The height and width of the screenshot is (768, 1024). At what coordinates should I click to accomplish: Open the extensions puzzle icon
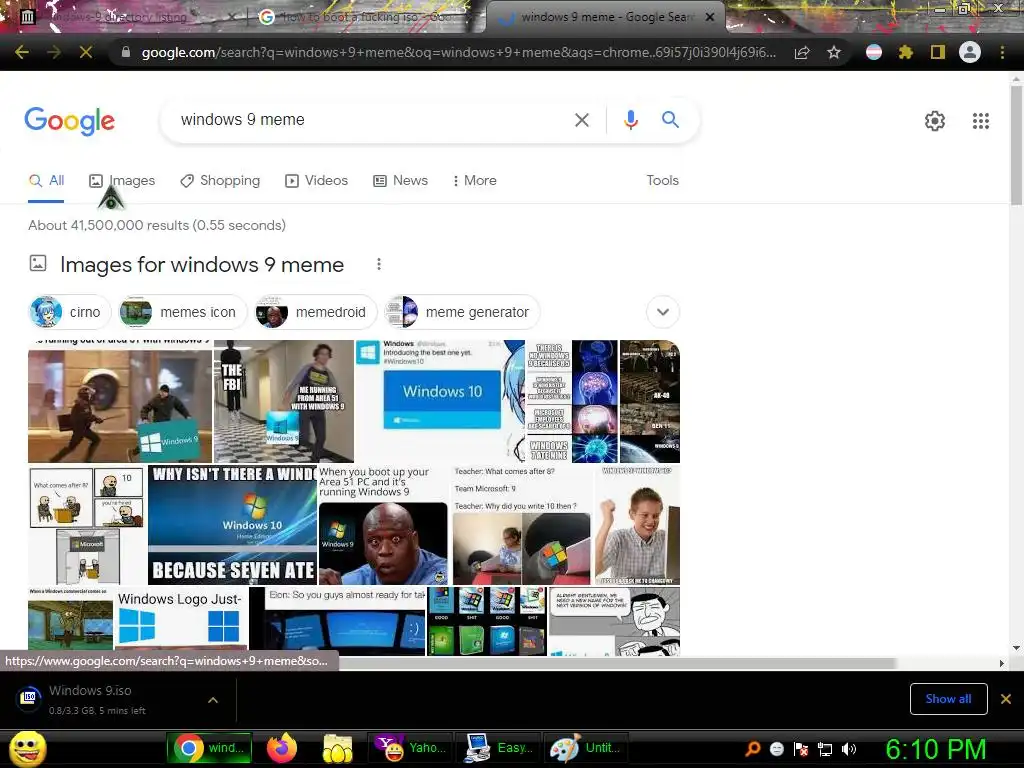coord(905,52)
